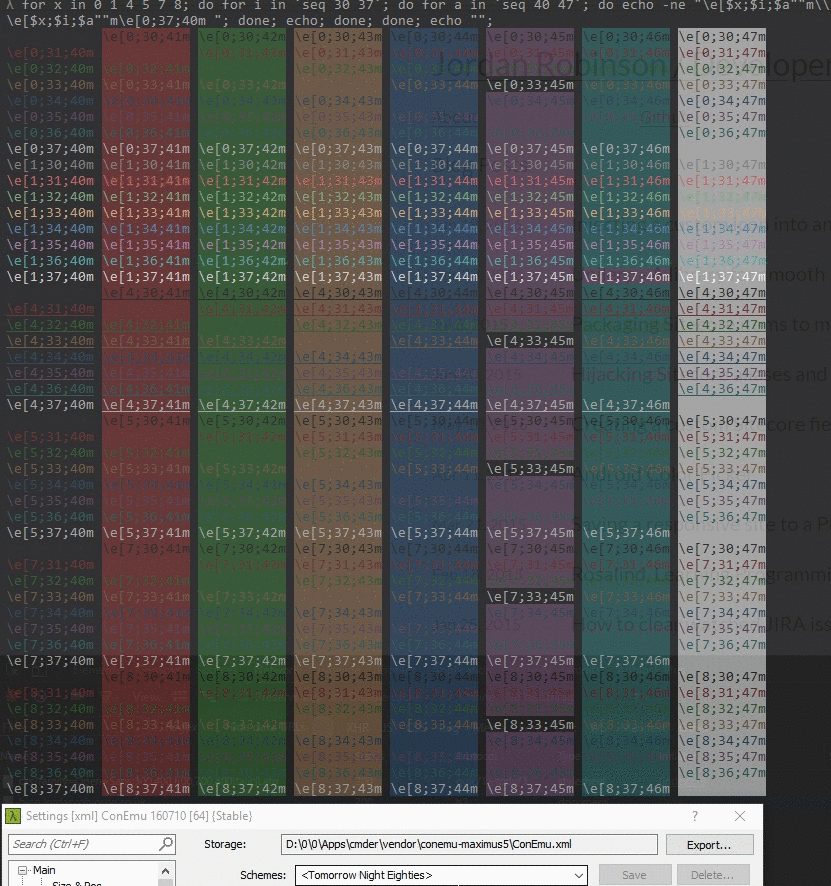The height and width of the screenshot is (886, 831).
Task: Click the terminal text \e[0;30;47m
Action: (x=722, y=37)
